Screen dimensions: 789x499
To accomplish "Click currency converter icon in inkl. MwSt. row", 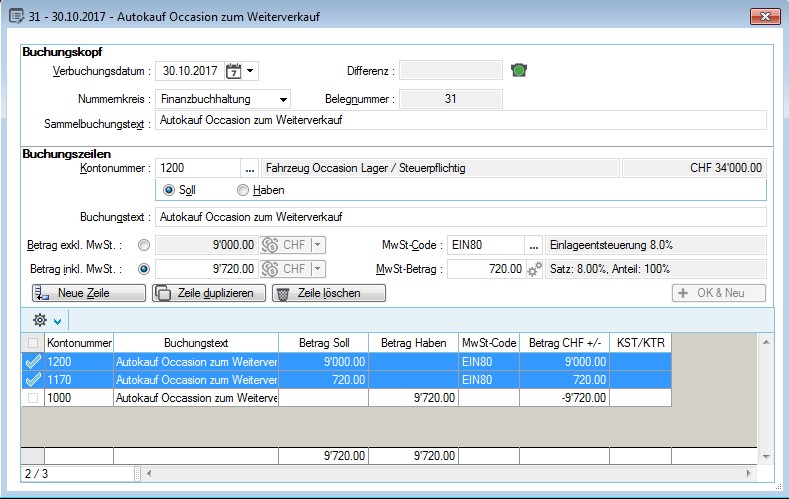I will [x=270, y=269].
